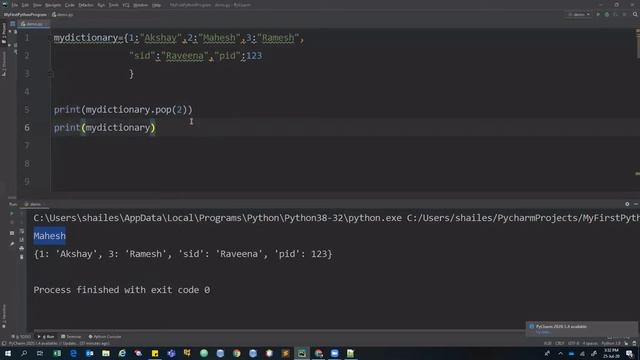Open the Python Console tool window button

click(105, 337)
